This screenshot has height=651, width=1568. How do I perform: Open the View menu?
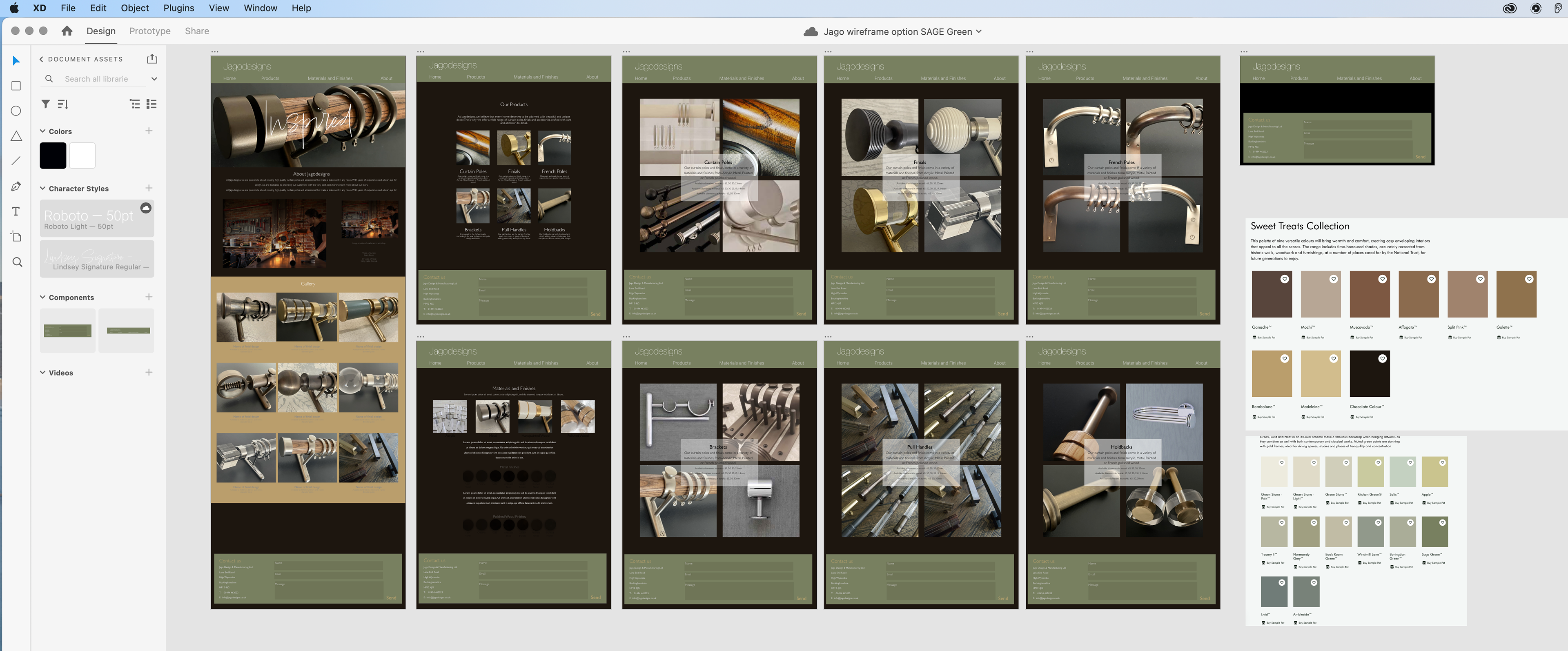point(219,8)
